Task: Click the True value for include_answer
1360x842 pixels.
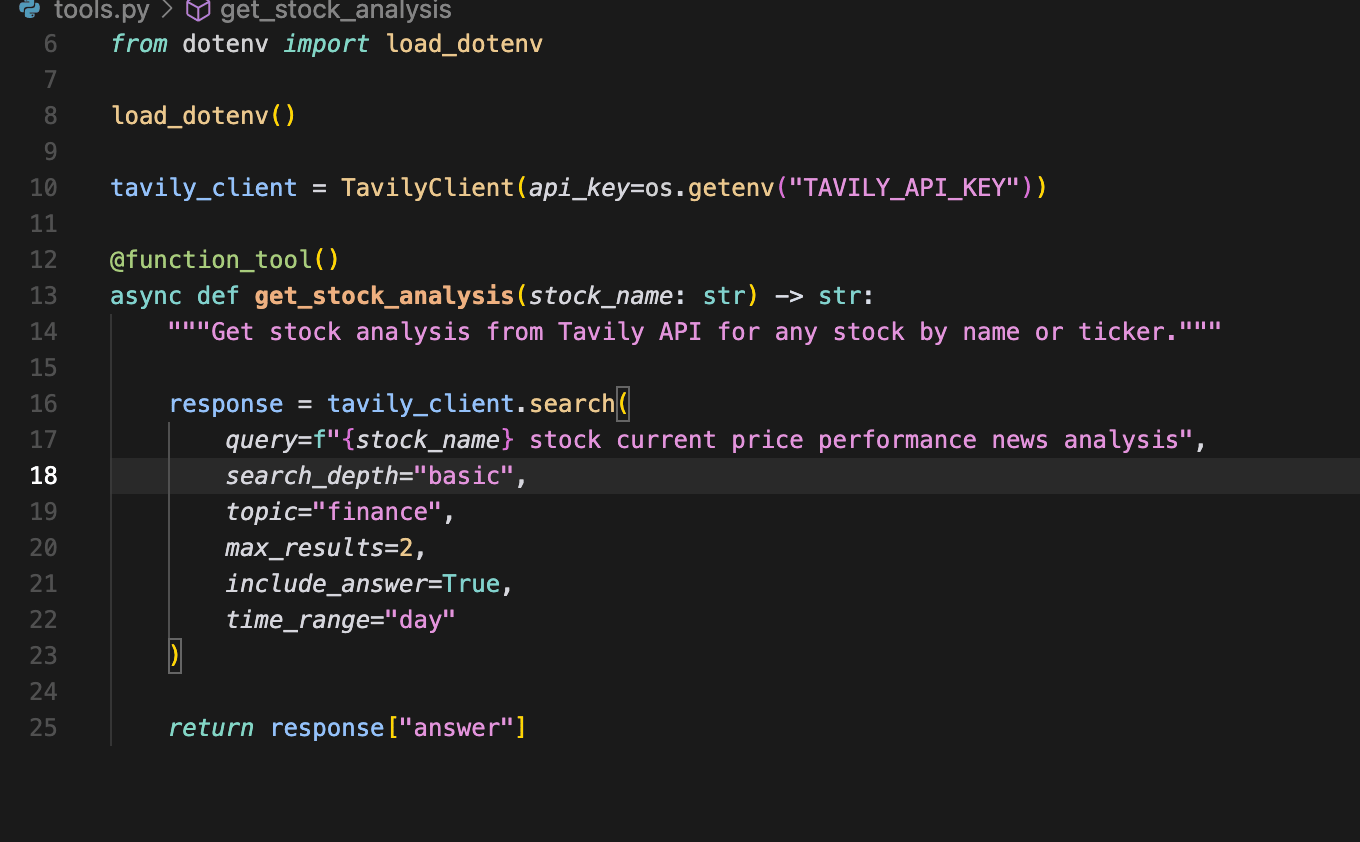Action: click(471, 584)
